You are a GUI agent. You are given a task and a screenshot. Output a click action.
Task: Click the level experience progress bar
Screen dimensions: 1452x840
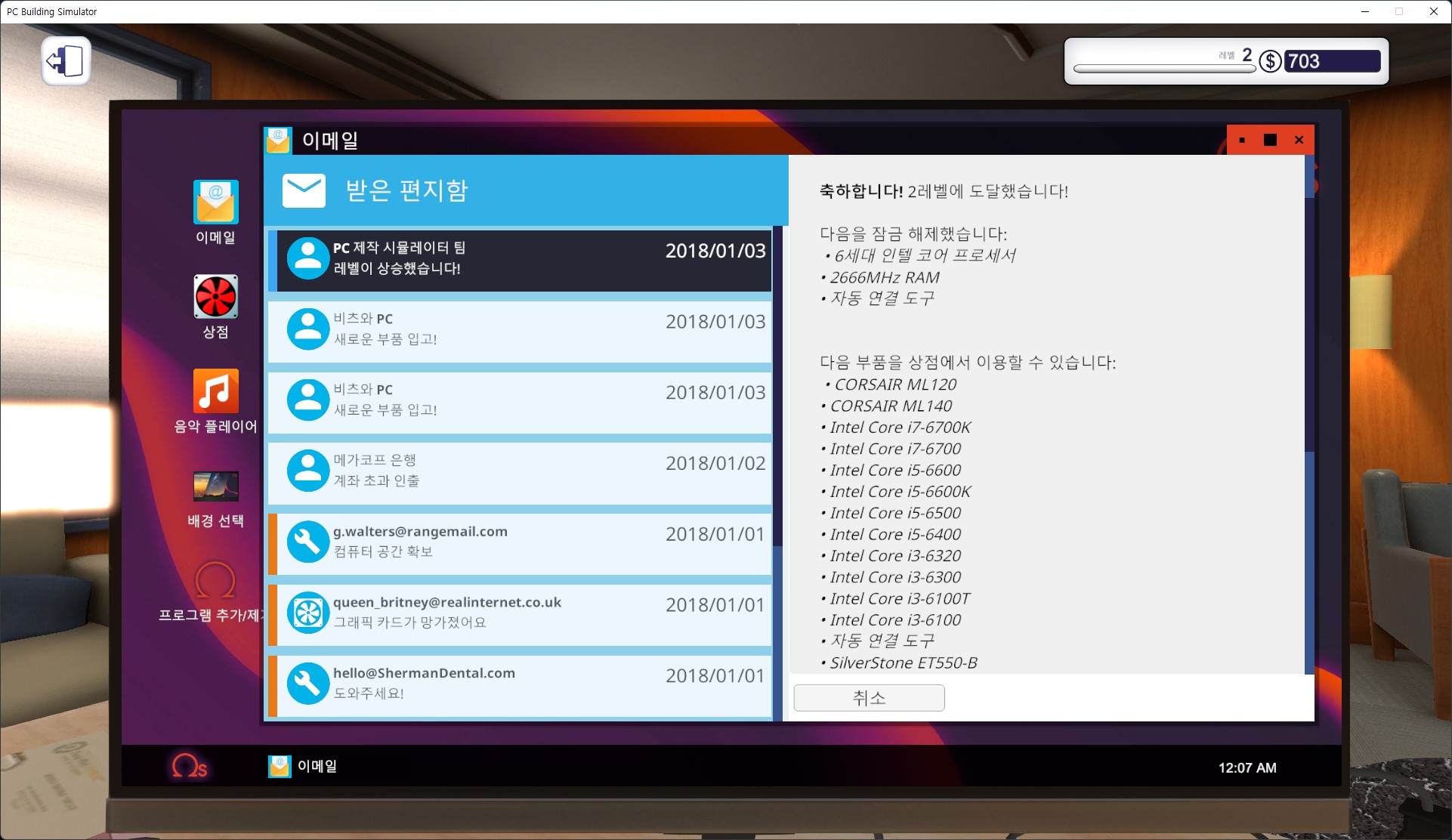pyautogui.click(x=1164, y=69)
